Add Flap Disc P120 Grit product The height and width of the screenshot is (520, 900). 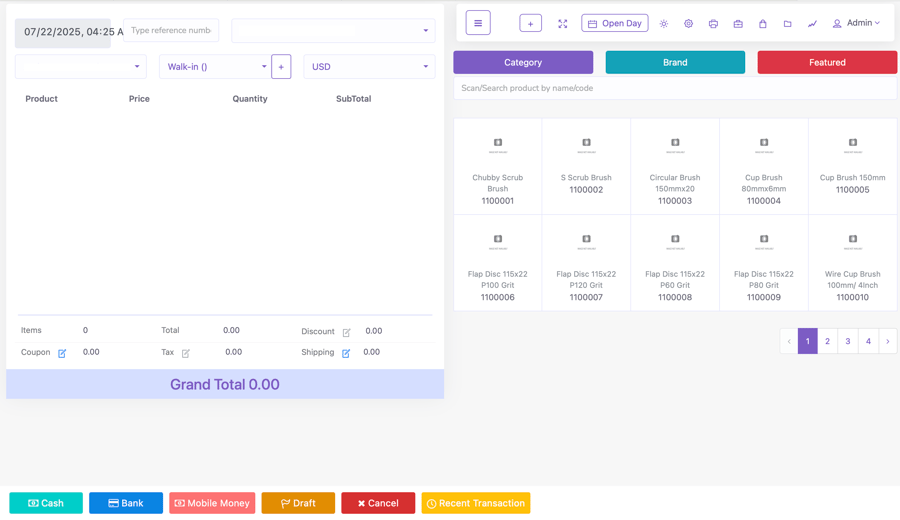click(x=586, y=263)
